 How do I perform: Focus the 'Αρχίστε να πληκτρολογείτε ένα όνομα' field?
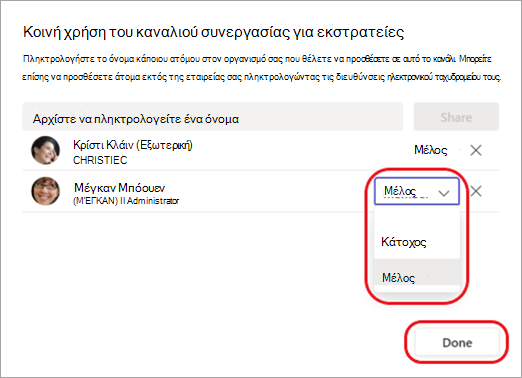(213, 117)
